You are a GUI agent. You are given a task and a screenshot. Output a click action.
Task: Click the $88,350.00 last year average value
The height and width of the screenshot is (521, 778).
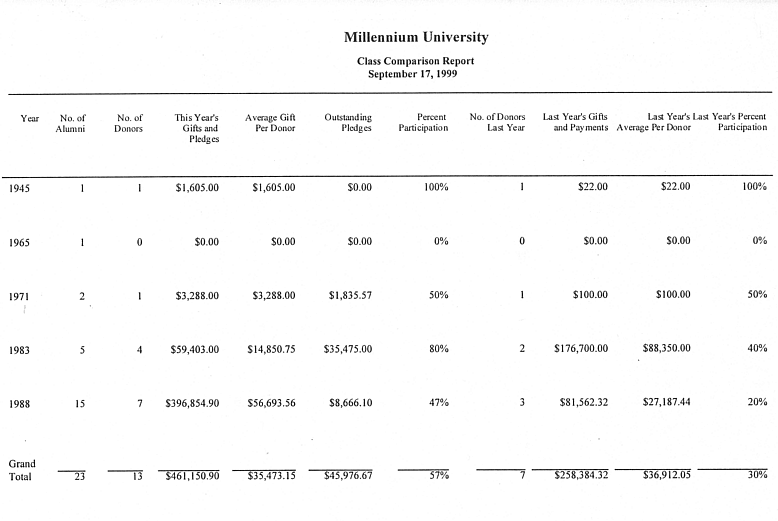click(x=666, y=348)
